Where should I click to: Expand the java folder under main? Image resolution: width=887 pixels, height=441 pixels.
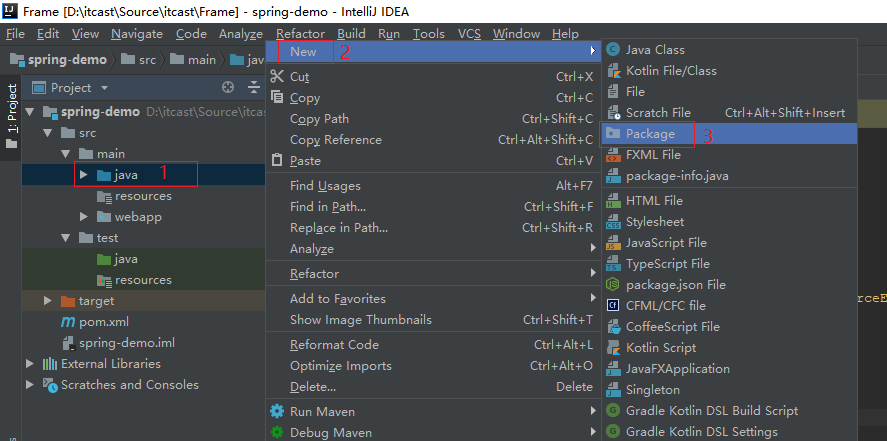tap(84, 175)
